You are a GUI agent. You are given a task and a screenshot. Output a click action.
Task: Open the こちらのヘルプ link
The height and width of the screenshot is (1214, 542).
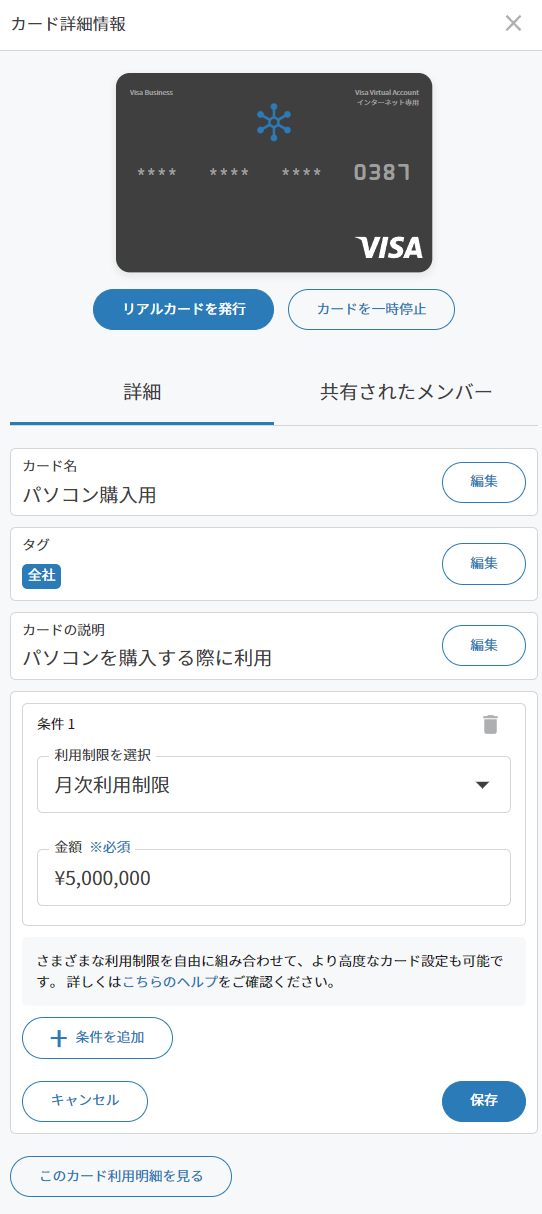coord(170,982)
